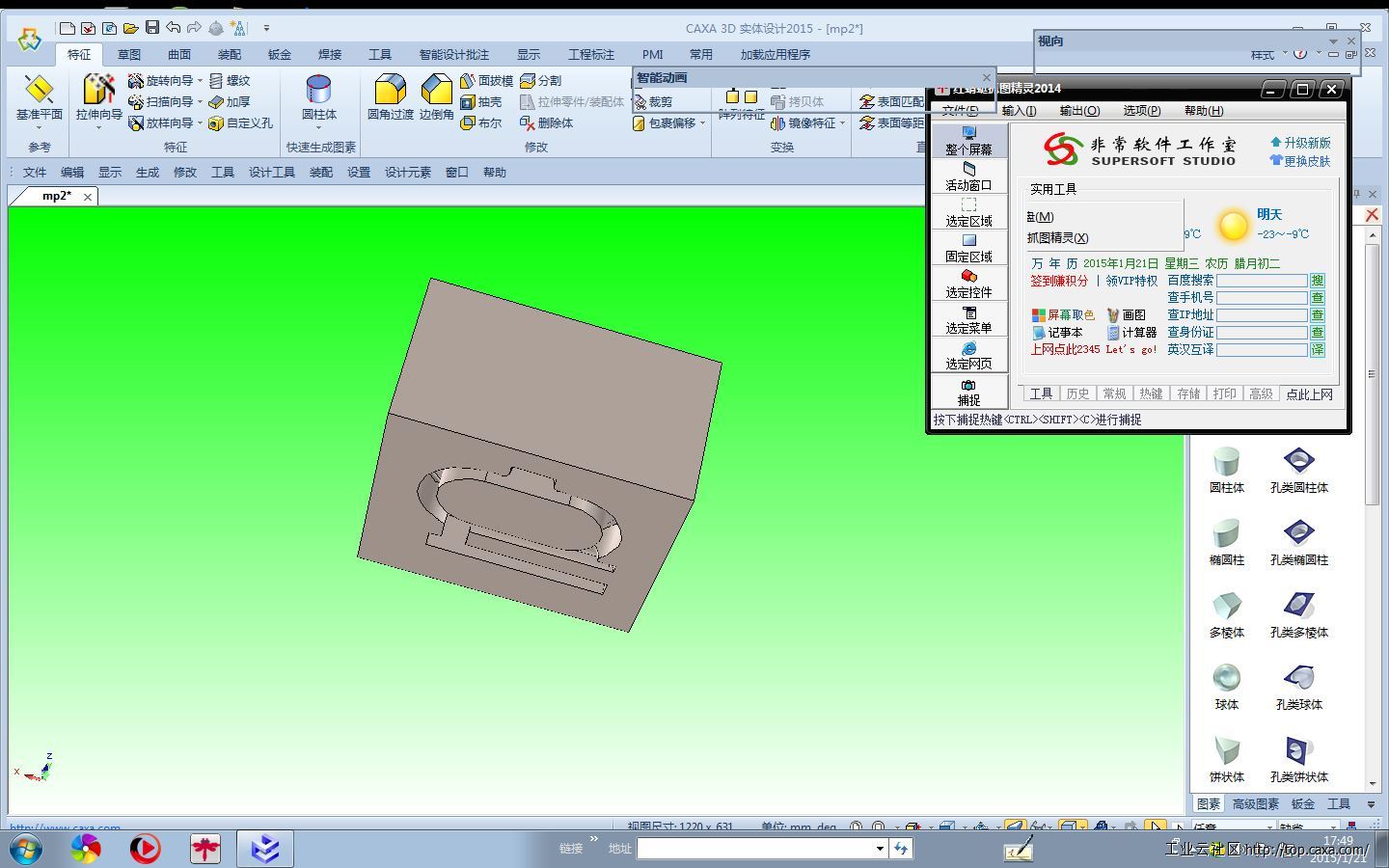
Task: Open file via the folder icon in quick toolbar
Action: click(x=130, y=28)
